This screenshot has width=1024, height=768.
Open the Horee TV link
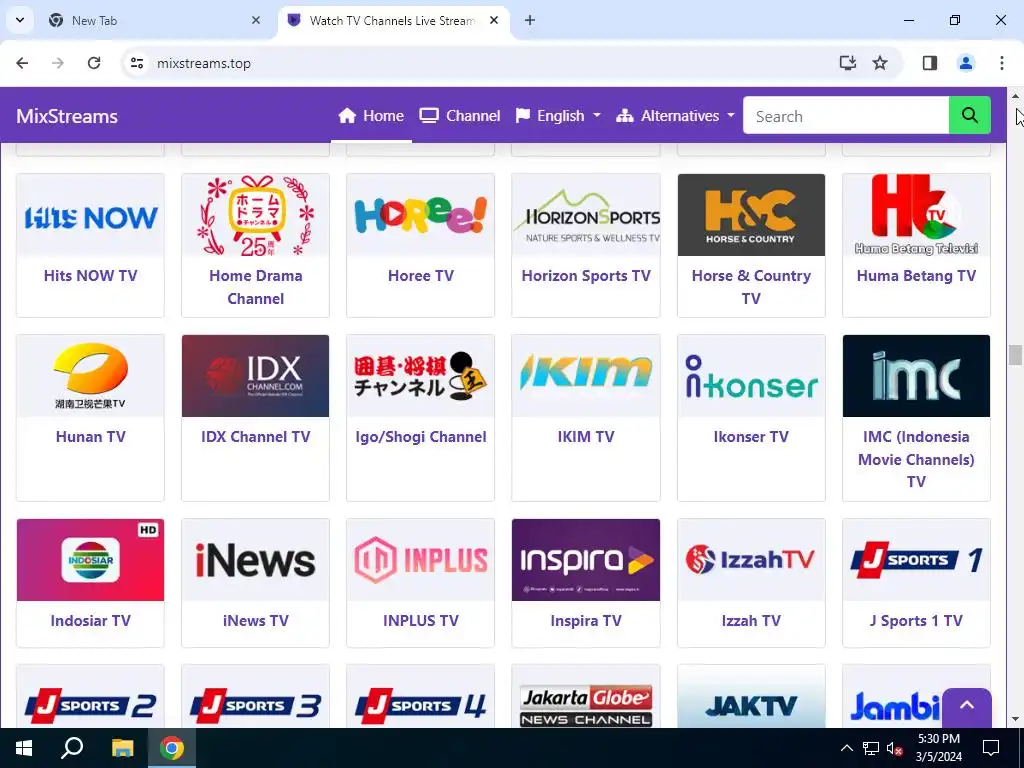(x=421, y=276)
